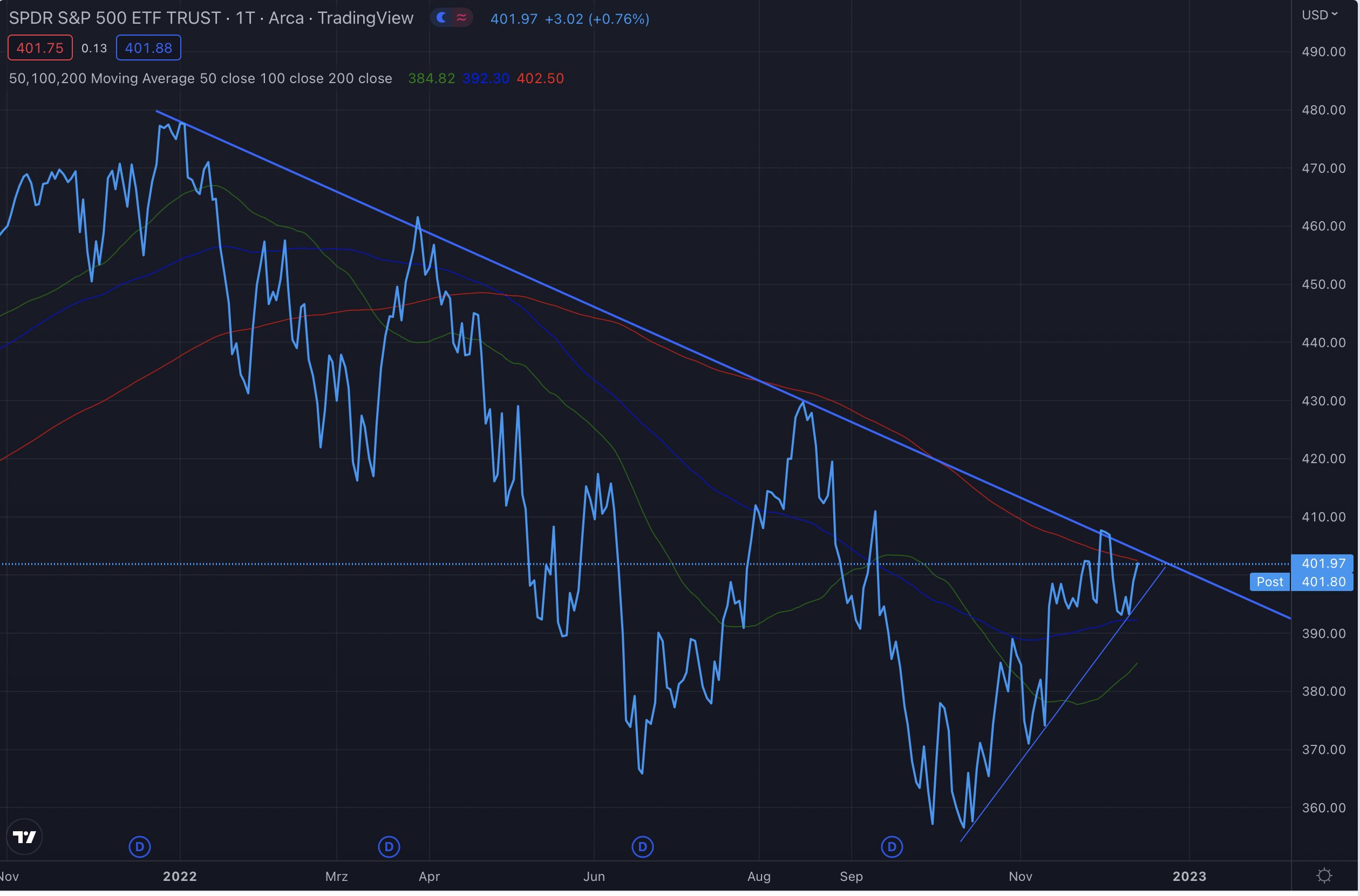Click the 401.97 last price label
This screenshot has height=896, width=1360.
pos(1323,564)
